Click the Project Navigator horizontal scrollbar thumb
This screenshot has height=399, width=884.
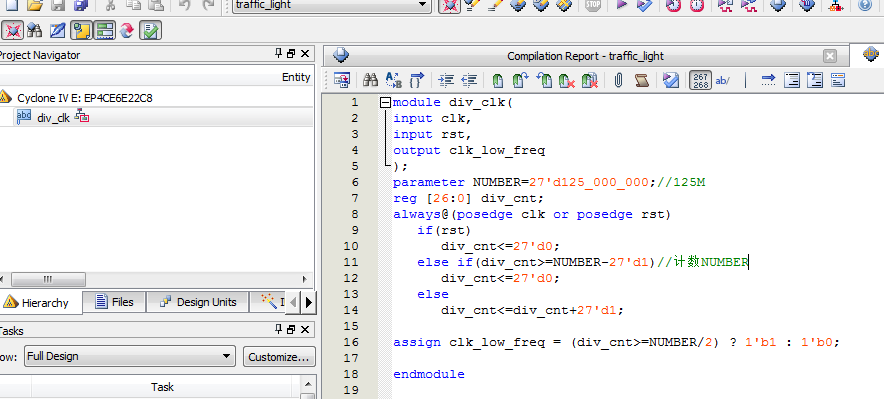[x=48, y=279]
